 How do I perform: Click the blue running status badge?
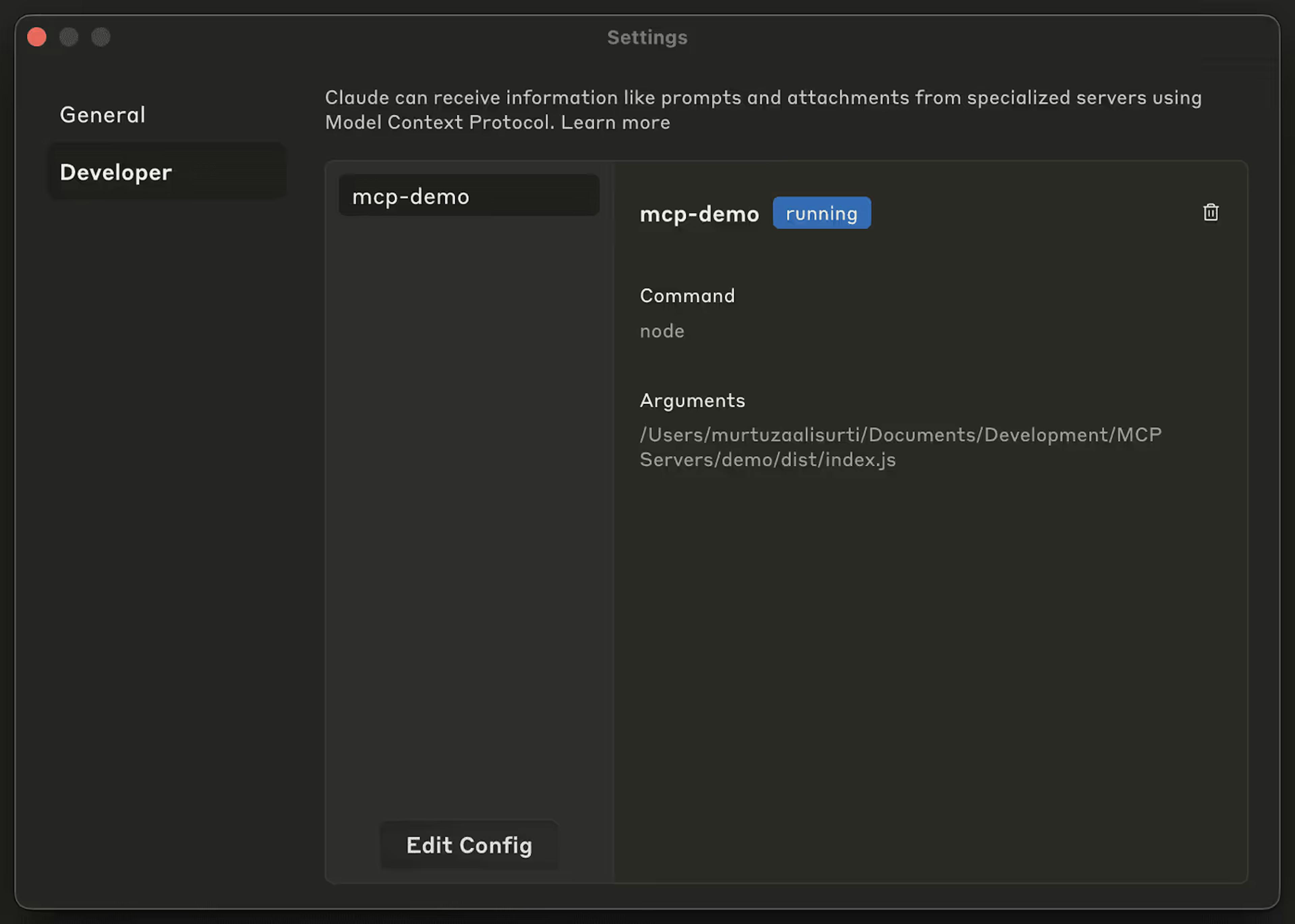pos(821,213)
